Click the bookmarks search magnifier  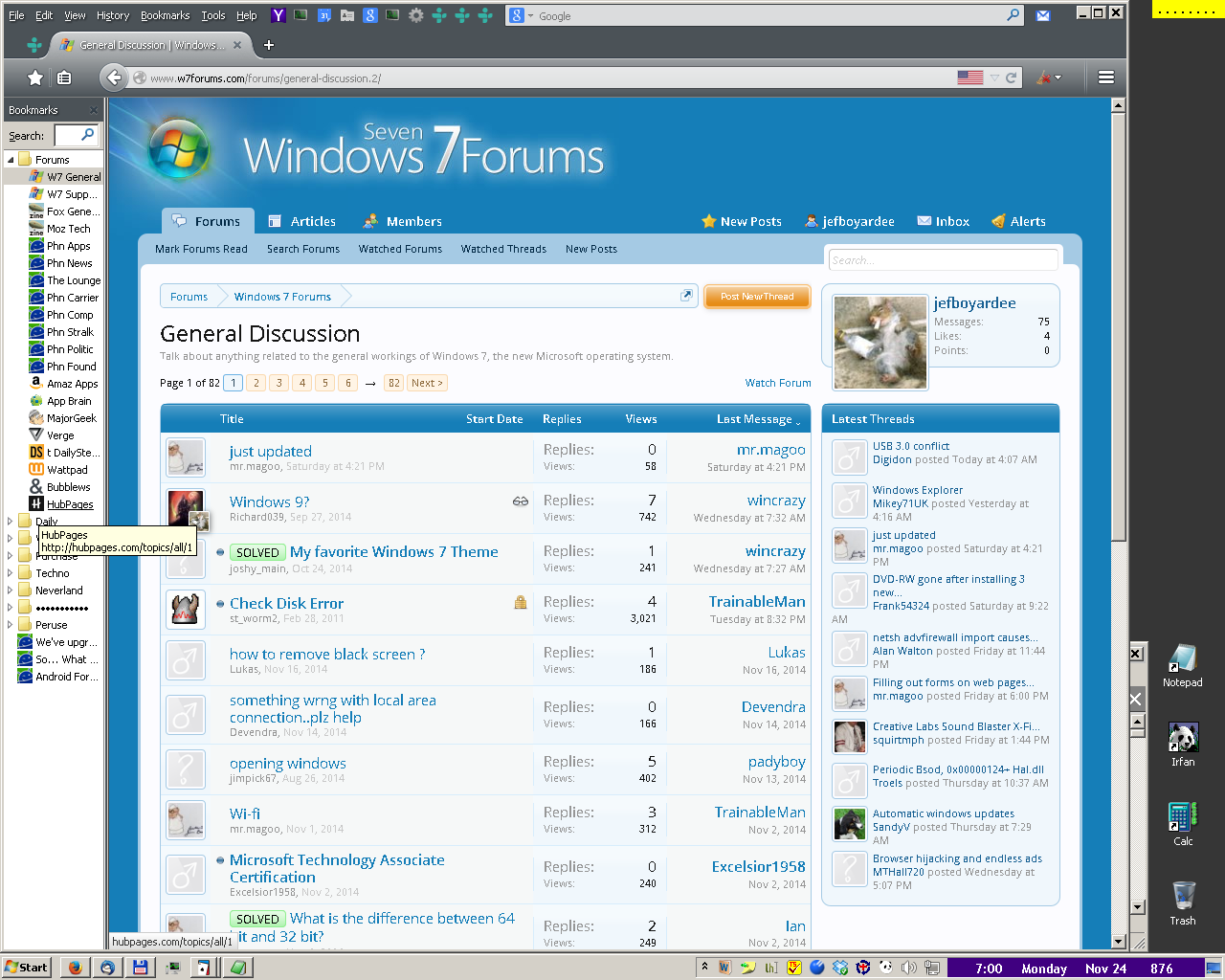pyautogui.click(x=88, y=135)
